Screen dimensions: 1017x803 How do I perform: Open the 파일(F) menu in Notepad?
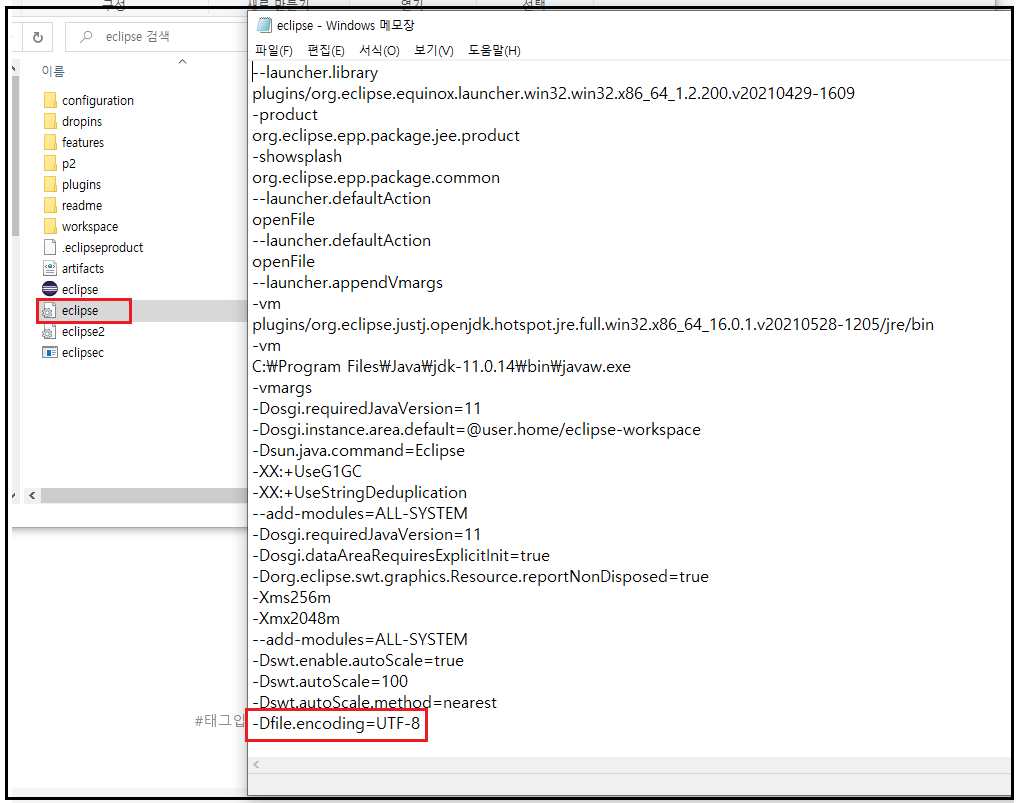(x=274, y=50)
